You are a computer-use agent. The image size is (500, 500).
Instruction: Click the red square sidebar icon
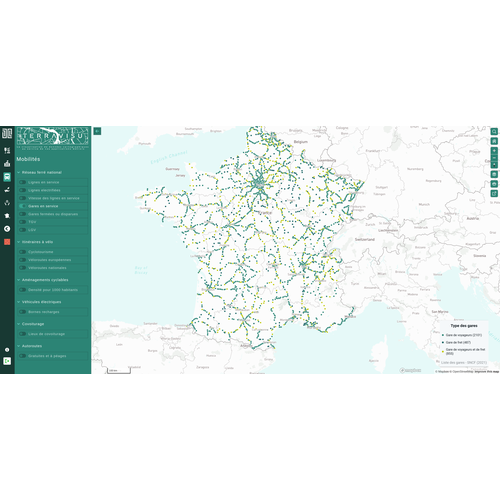click(7, 242)
